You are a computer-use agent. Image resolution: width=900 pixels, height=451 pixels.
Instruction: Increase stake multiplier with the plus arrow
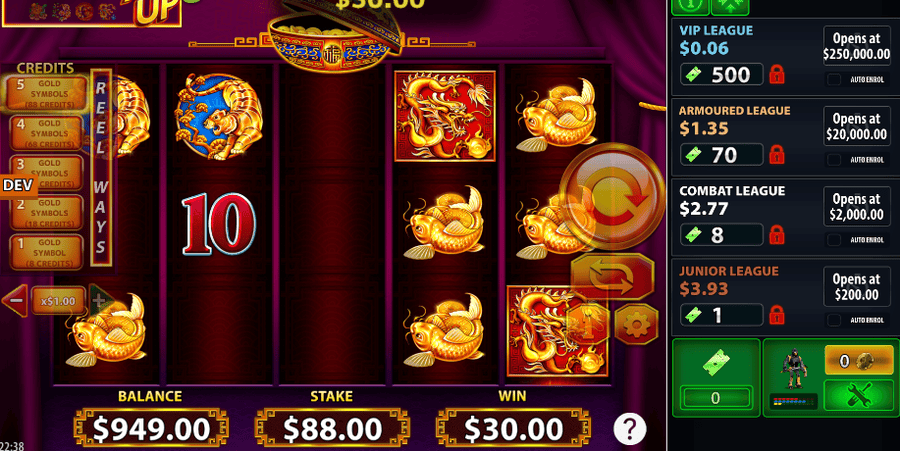(100, 301)
